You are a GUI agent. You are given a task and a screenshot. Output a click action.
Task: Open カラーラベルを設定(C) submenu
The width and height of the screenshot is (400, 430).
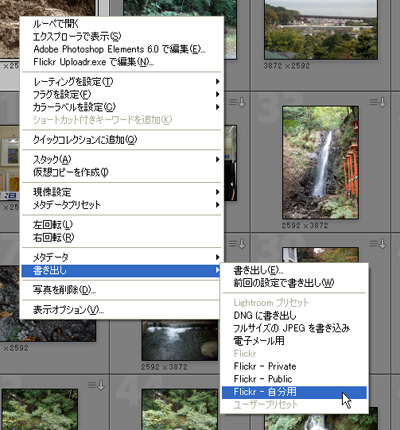coord(122,107)
